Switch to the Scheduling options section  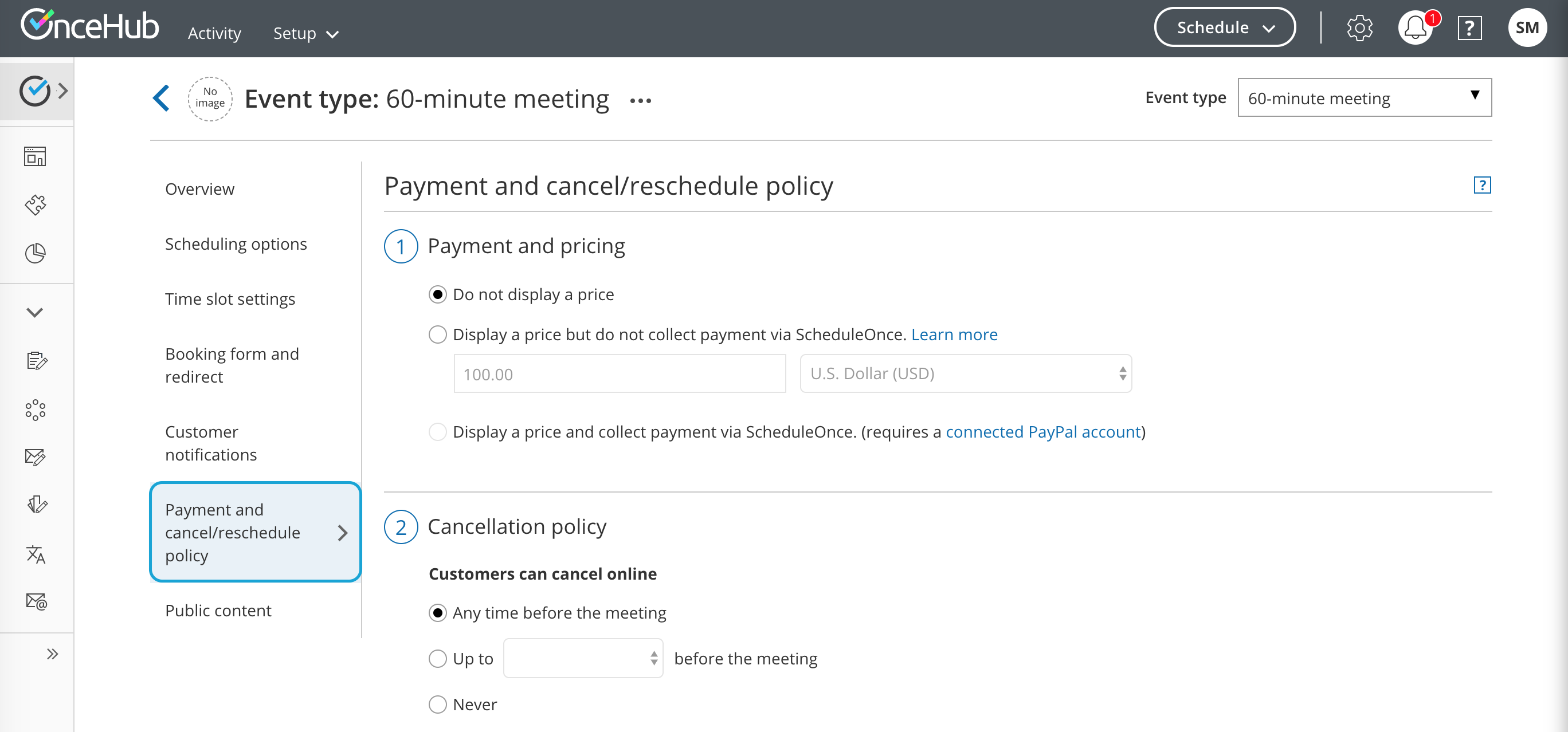(236, 243)
